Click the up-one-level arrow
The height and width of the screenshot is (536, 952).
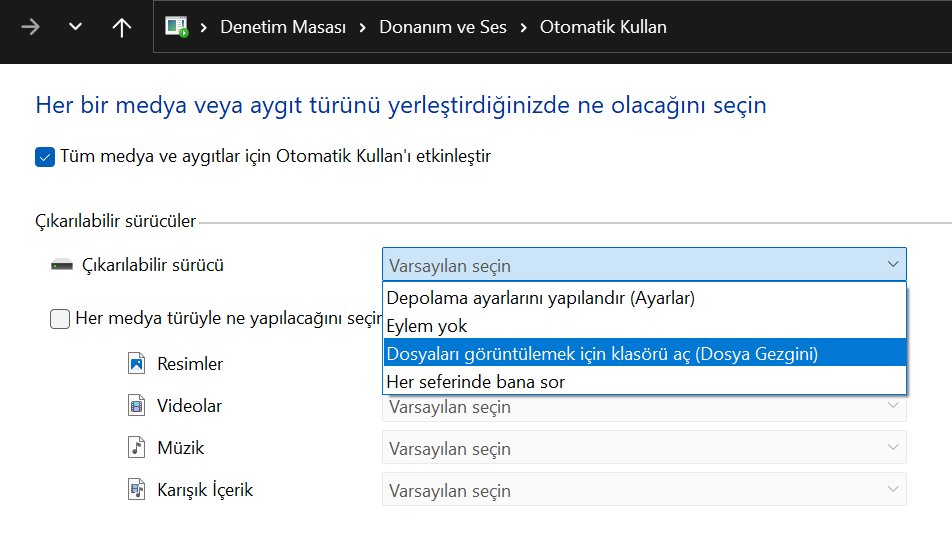pos(122,27)
